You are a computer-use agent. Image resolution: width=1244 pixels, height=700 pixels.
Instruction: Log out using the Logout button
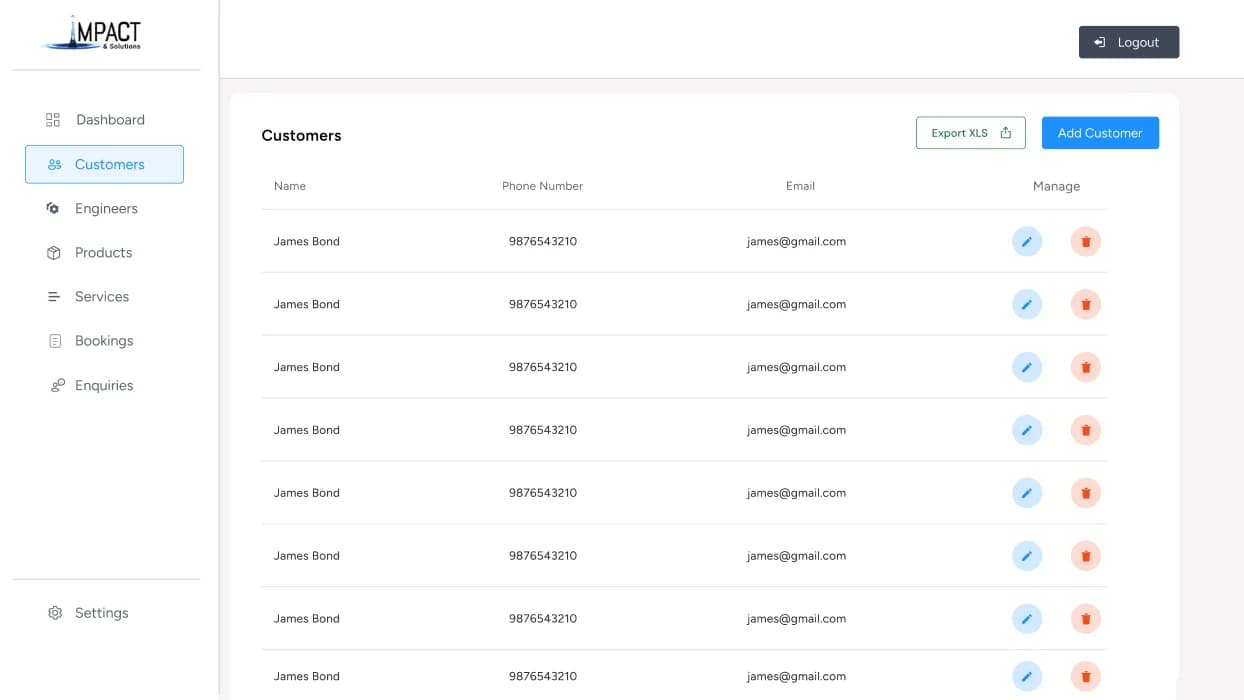coord(1129,42)
